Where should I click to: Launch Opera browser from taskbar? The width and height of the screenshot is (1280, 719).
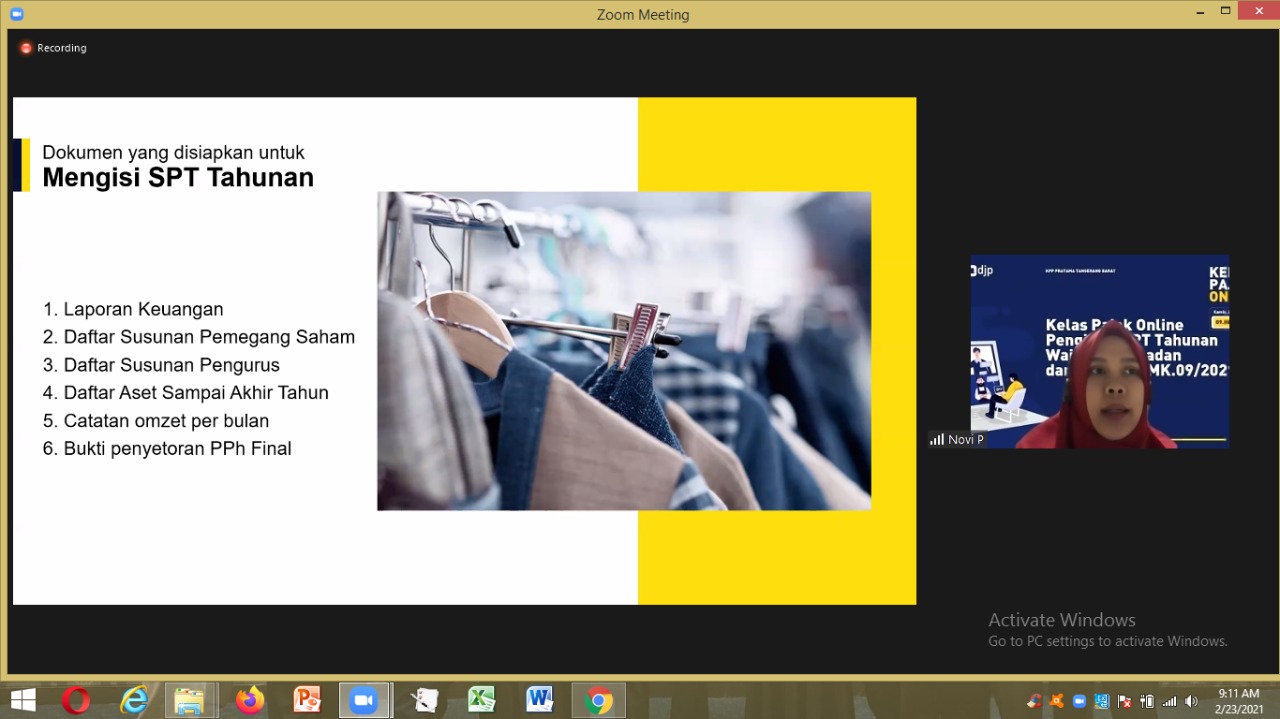click(76, 701)
